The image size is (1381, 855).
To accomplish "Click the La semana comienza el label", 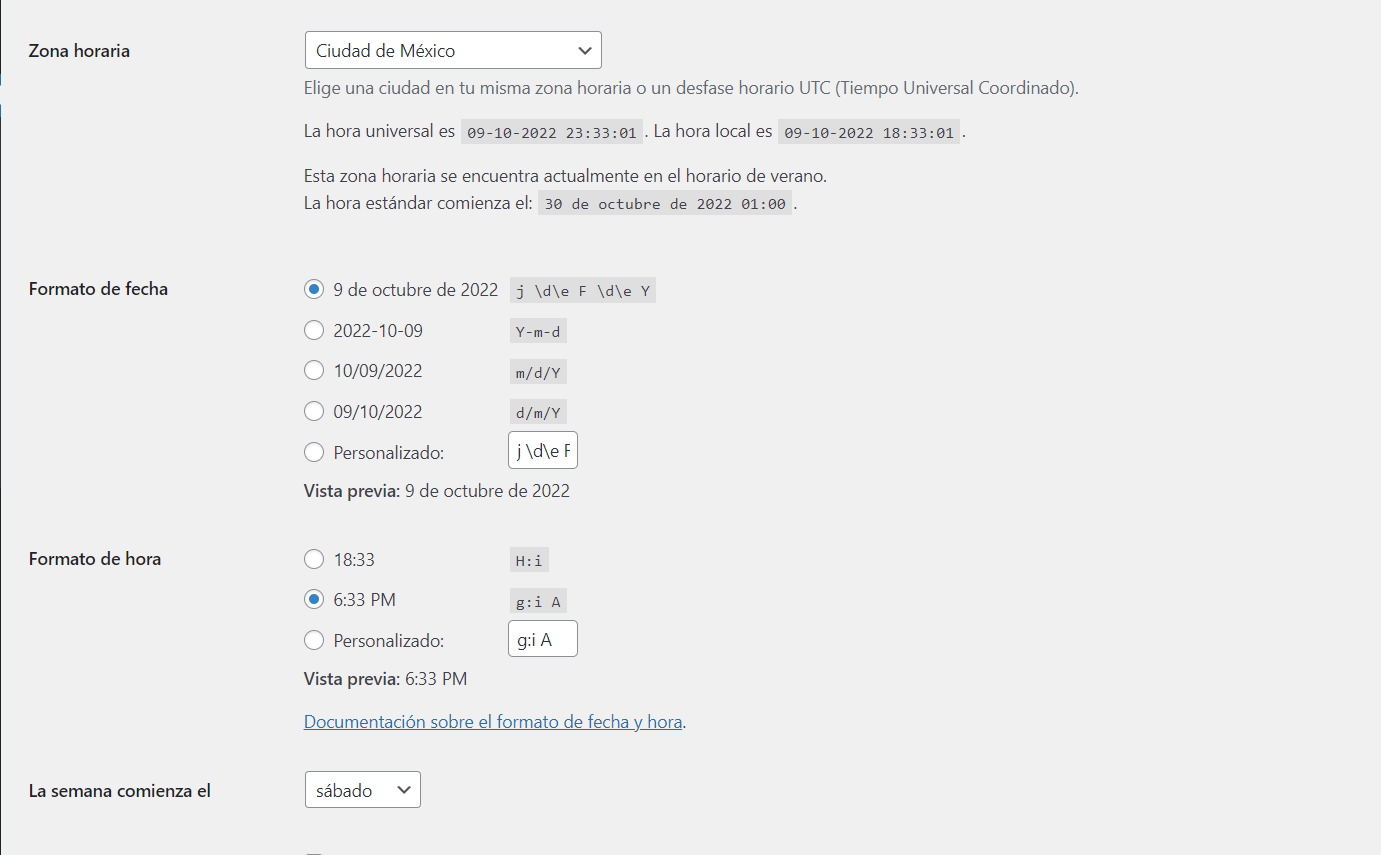I will click(x=120, y=790).
